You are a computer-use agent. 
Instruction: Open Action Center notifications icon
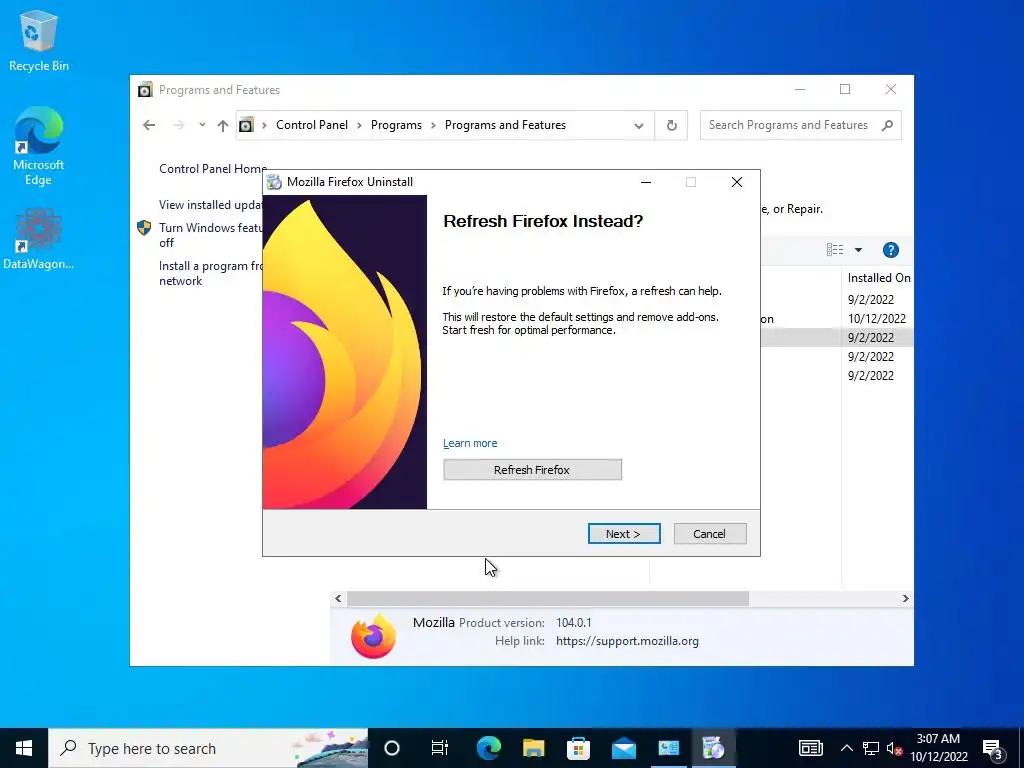[x=993, y=749]
